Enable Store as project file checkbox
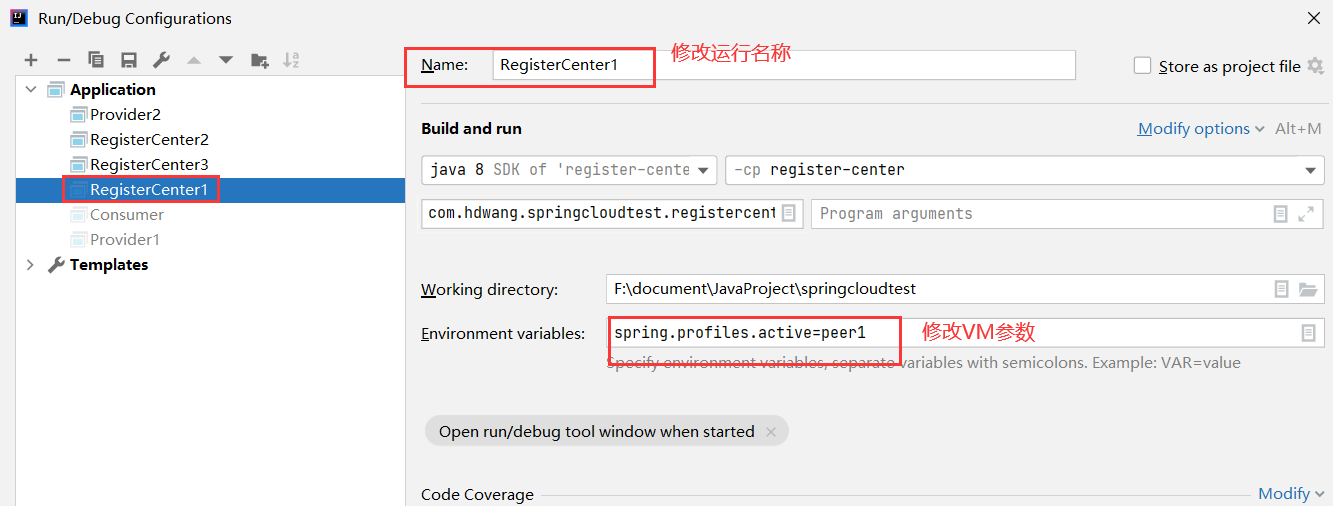Screen dimensions: 1333x506 point(1143,66)
